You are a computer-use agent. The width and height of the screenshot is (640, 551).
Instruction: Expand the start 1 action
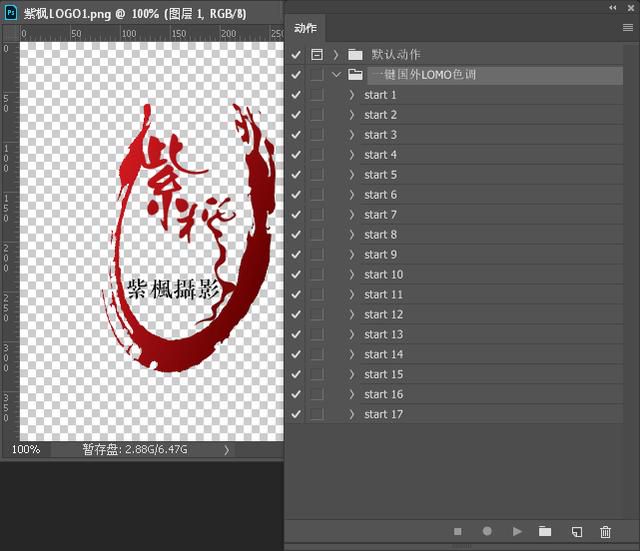[352, 95]
